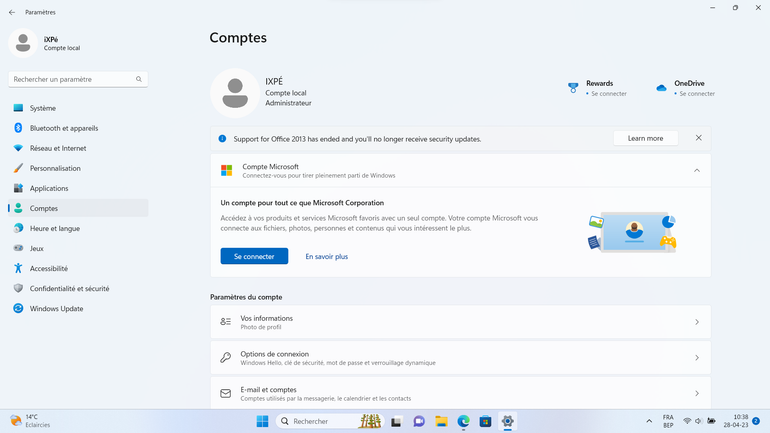Click the Rewards medal icon
This screenshot has width=770, height=433.
tap(573, 88)
